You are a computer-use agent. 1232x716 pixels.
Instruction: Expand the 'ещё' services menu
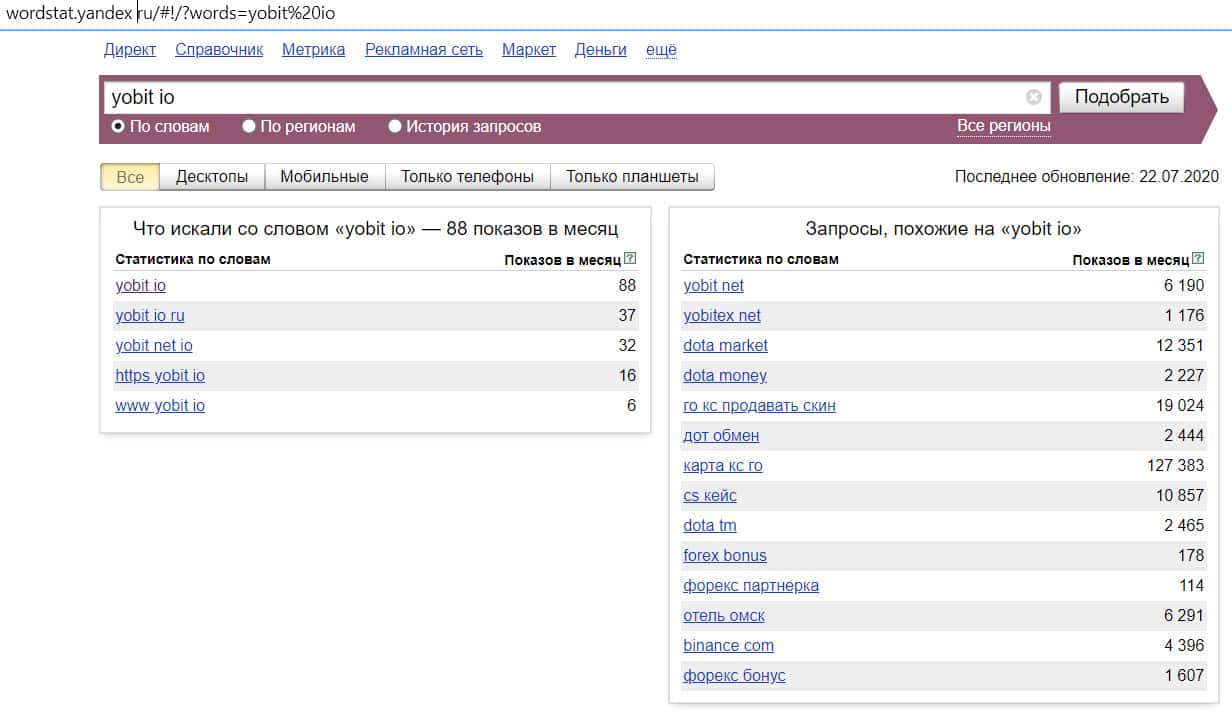tap(661, 50)
